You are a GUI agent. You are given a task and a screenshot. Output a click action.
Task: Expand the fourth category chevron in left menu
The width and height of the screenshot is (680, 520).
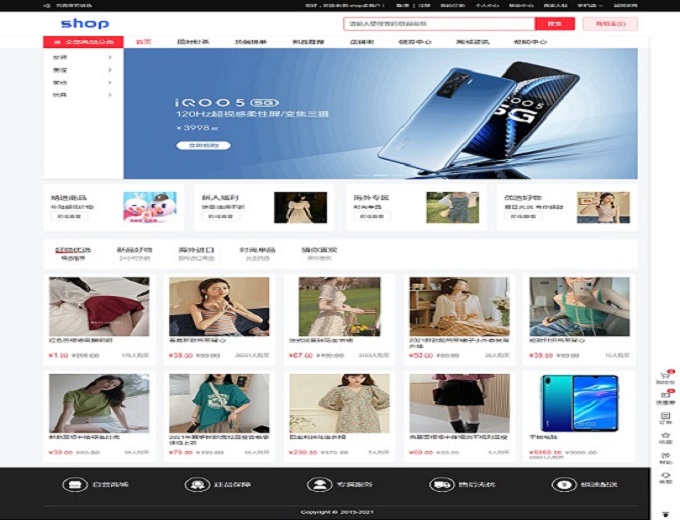[x=110, y=95]
